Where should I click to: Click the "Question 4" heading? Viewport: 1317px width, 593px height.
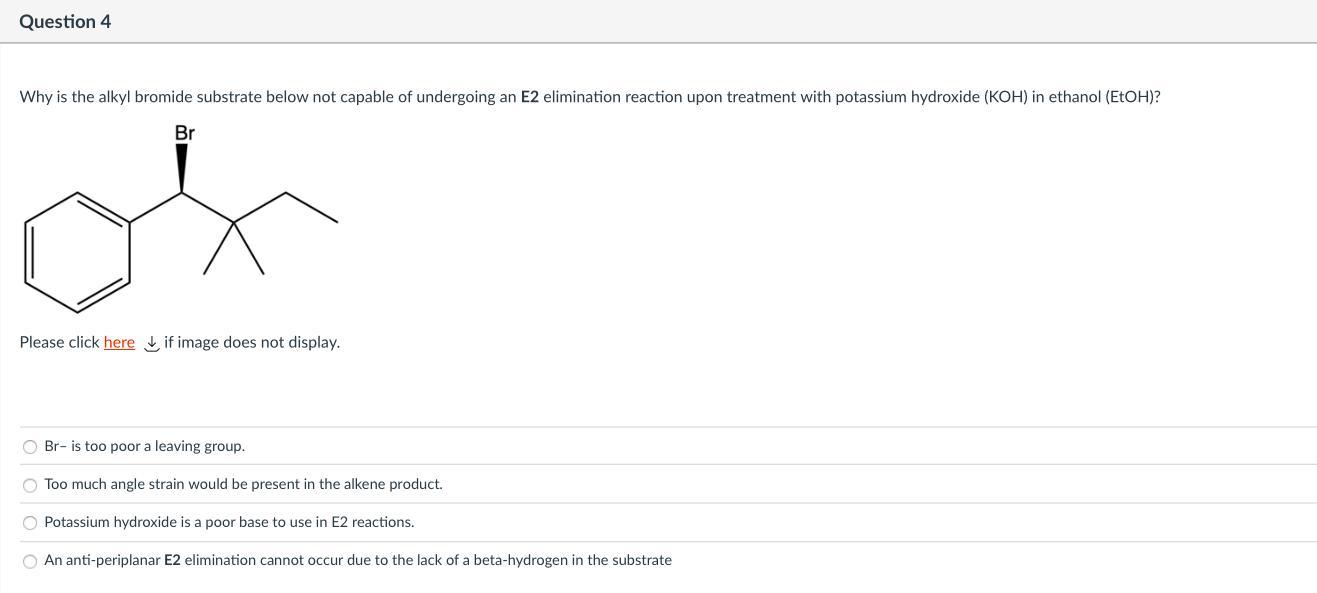tap(65, 21)
